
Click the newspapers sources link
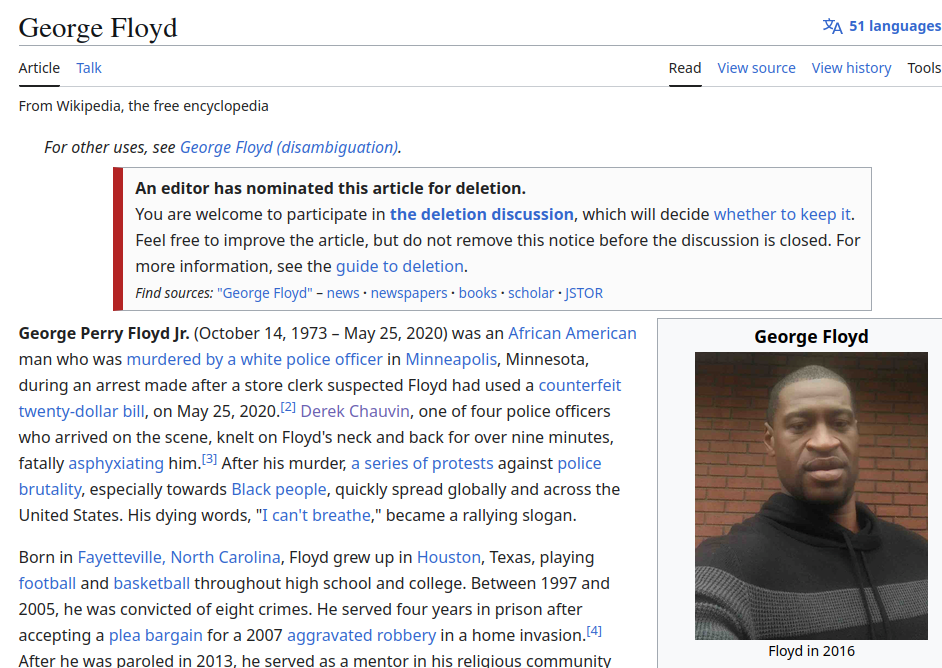click(x=409, y=293)
